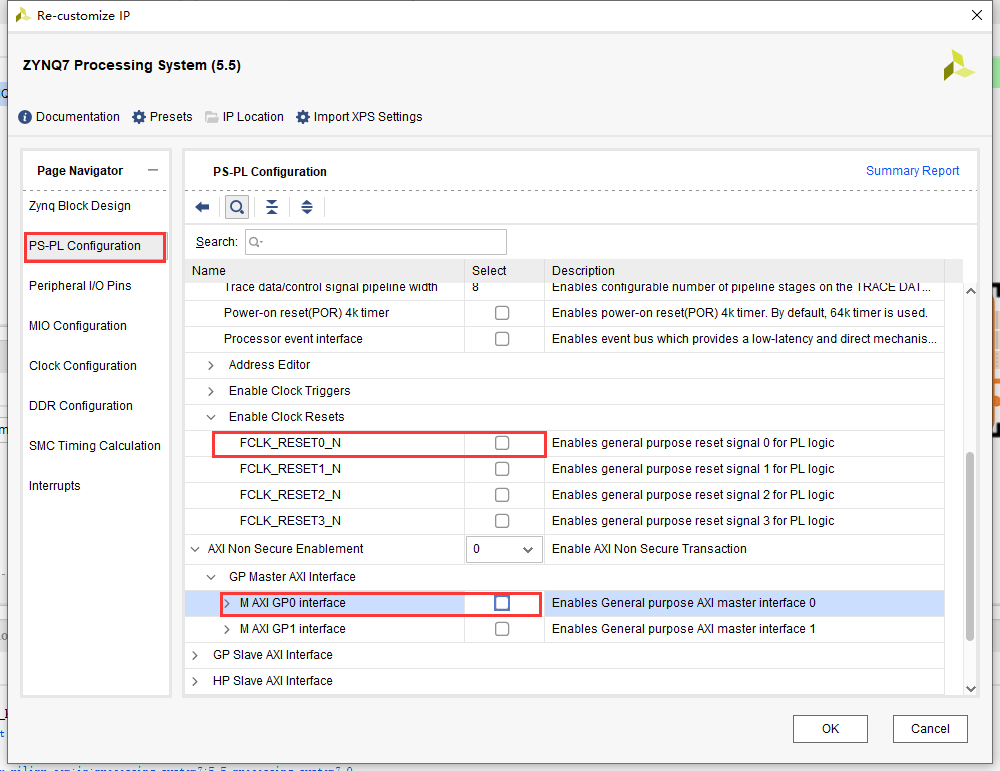
Task: Click the expand all toolbar icon
Action: tap(307, 207)
